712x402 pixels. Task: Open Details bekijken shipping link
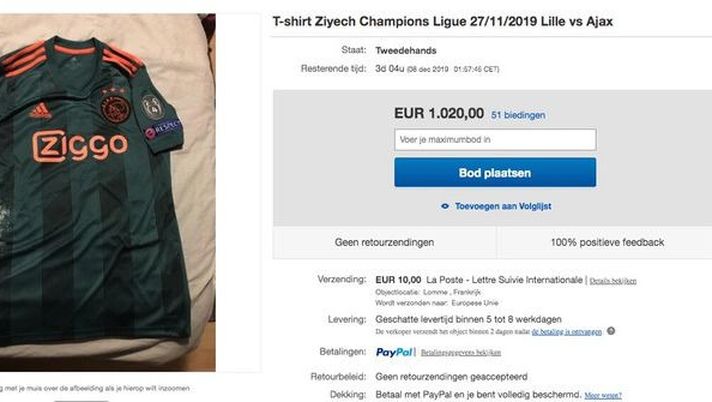613,281
